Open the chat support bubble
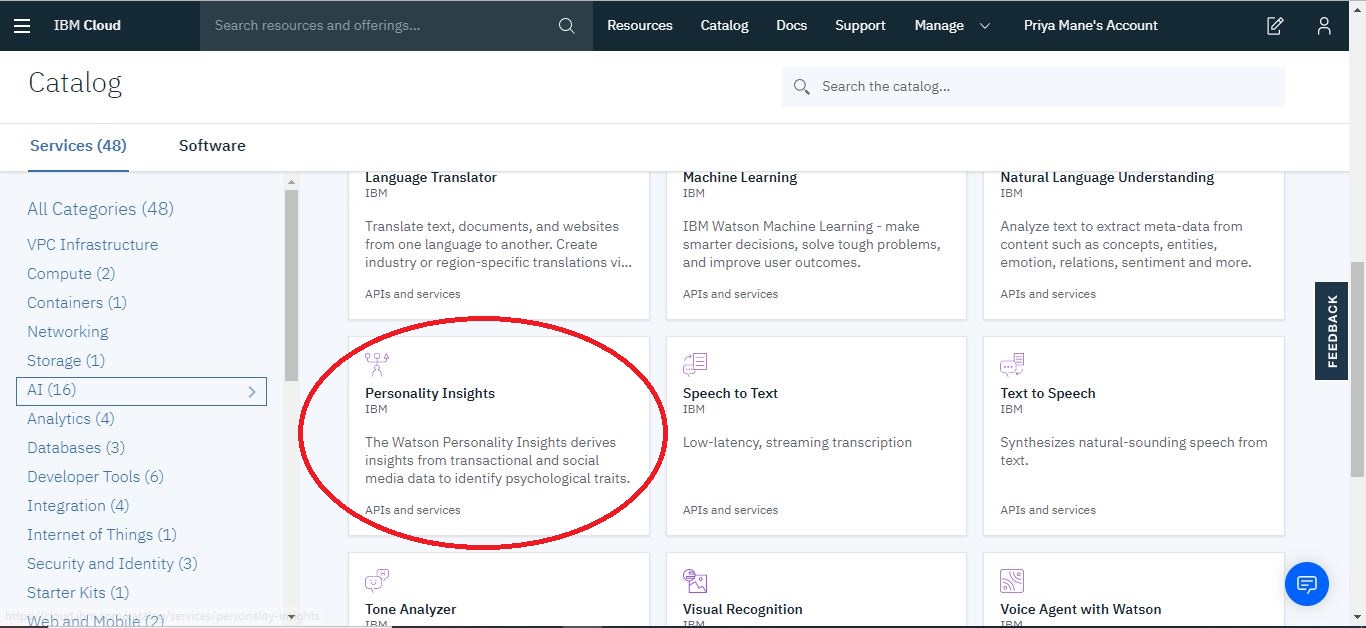This screenshot has width=1366, height=628. [1306, 583]
